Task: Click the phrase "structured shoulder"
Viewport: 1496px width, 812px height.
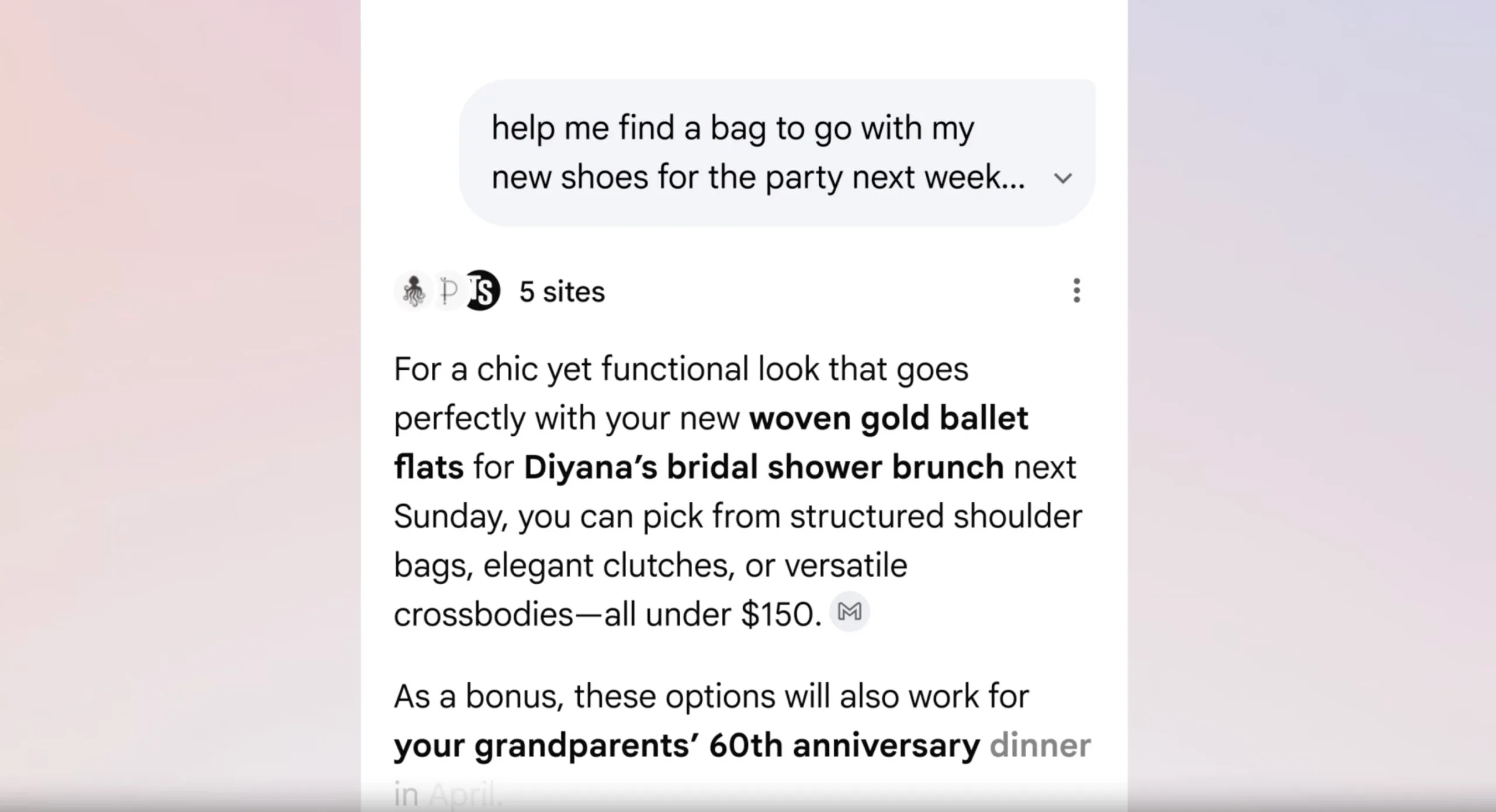Action: [x=936, y=516]
